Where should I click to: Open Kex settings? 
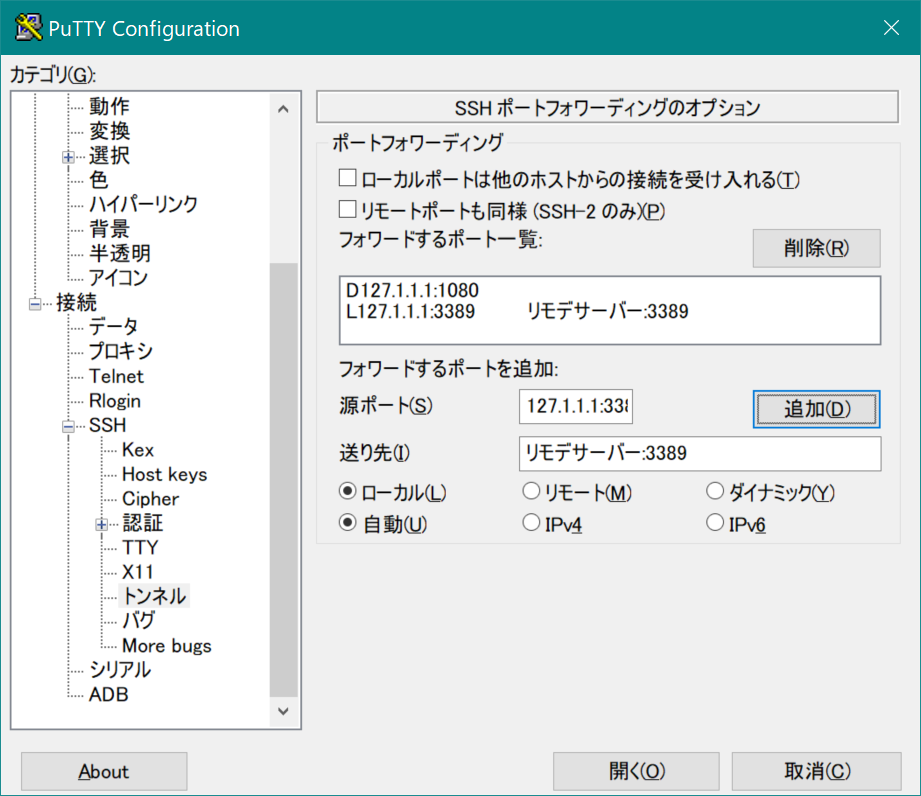[137, 450]
